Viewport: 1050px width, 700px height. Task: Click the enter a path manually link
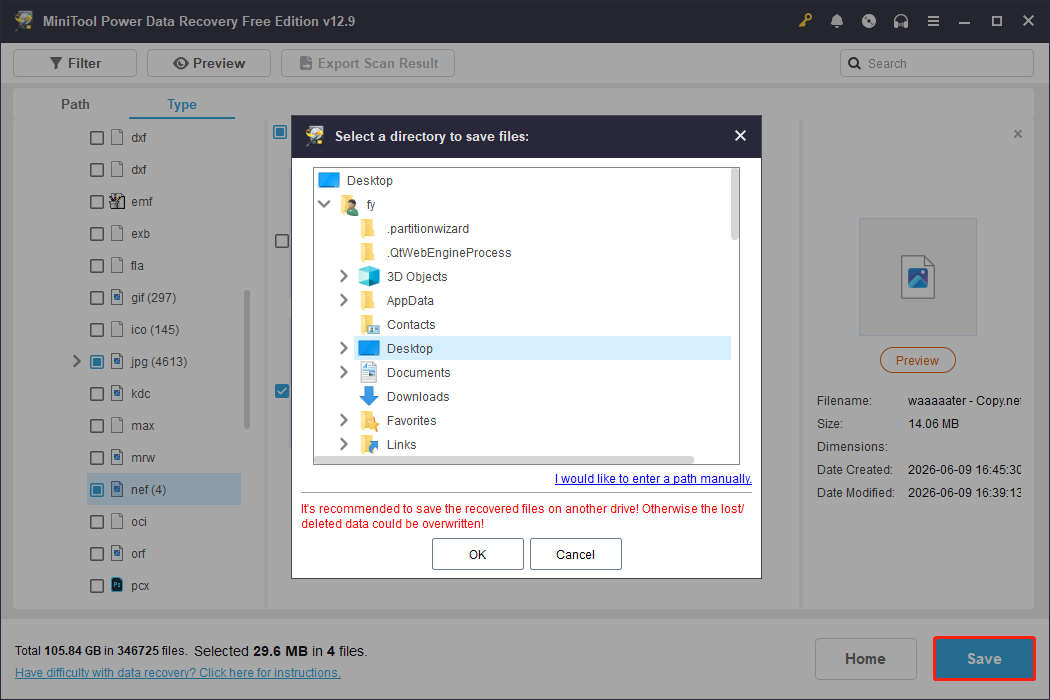[653, 478]
